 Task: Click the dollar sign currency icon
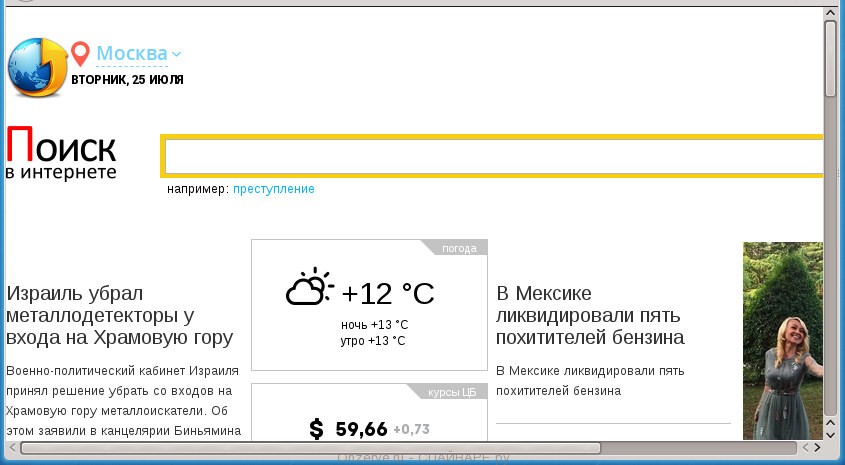tap(317, 430)
